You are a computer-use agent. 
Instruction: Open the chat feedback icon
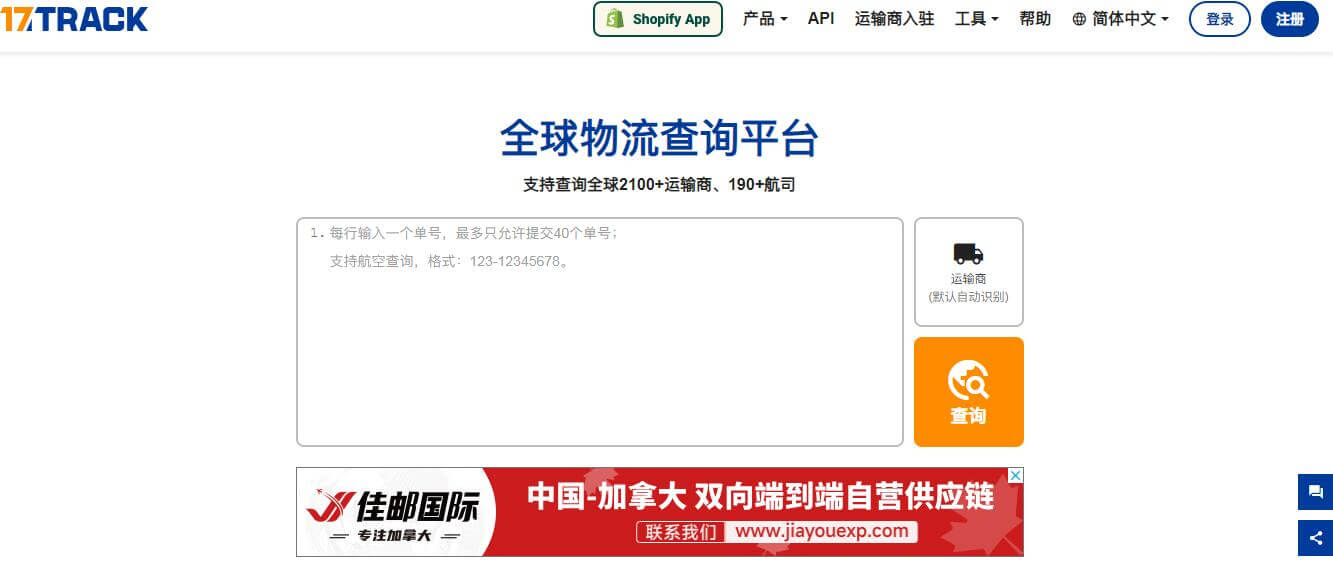click(x=1315, y=492)
